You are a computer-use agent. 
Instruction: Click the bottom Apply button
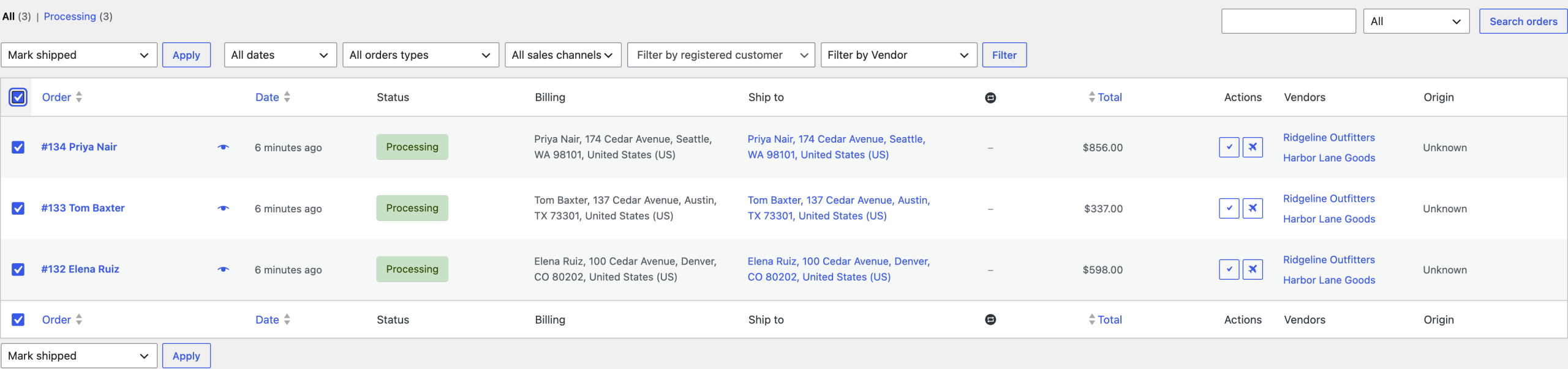[186, 356]
